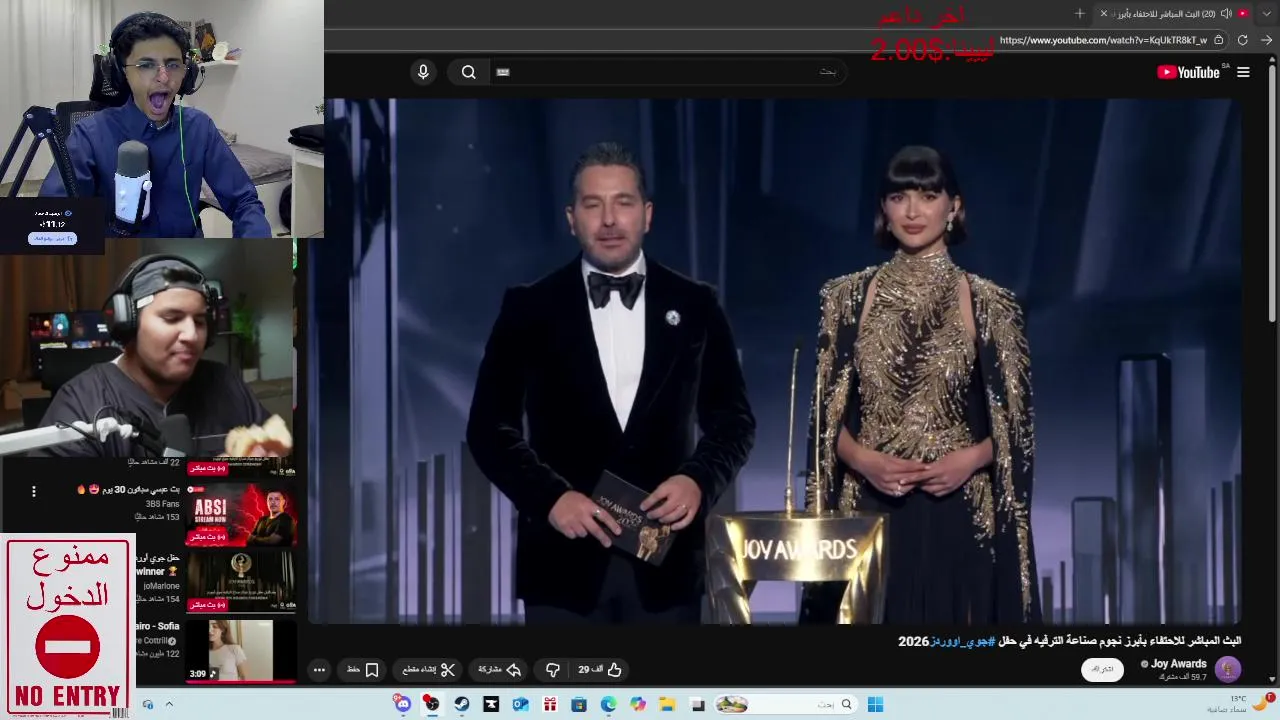This screenshot has height=720, width=1280.
Task: Open the on-screen keyboard icon in search box
Action: click(x=503, y=72)
